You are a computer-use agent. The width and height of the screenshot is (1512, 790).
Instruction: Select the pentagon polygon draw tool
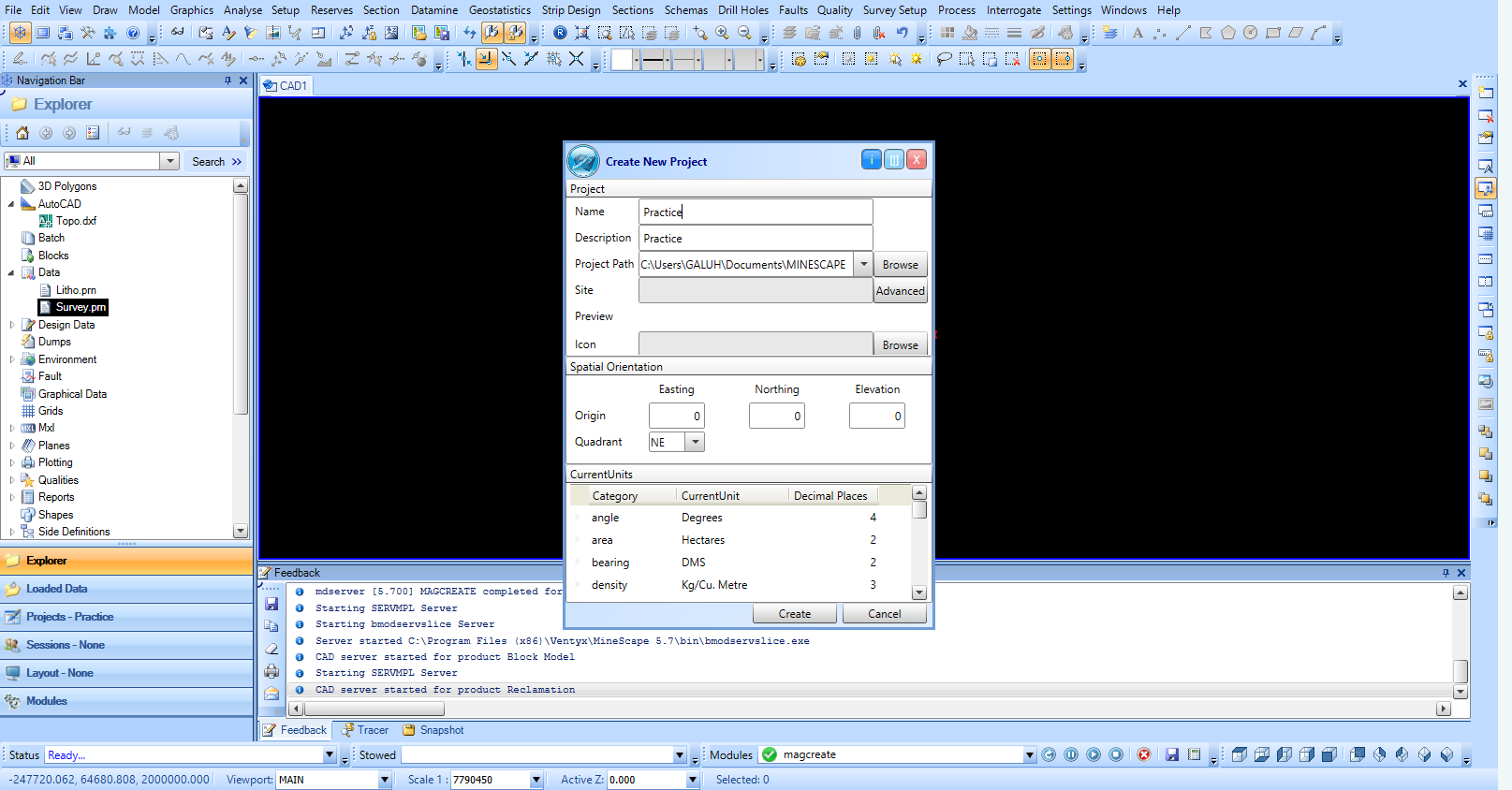tap(1227, 33)
